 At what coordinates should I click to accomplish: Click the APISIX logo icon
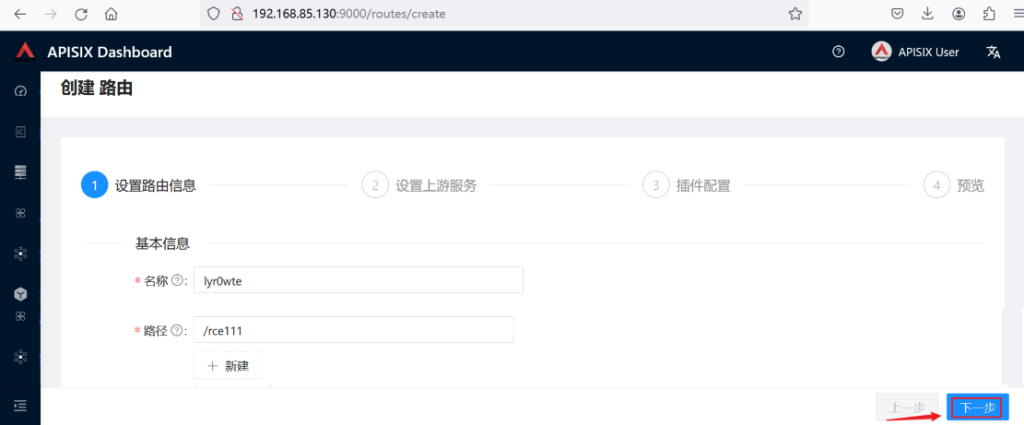click(x=25, y=51)
